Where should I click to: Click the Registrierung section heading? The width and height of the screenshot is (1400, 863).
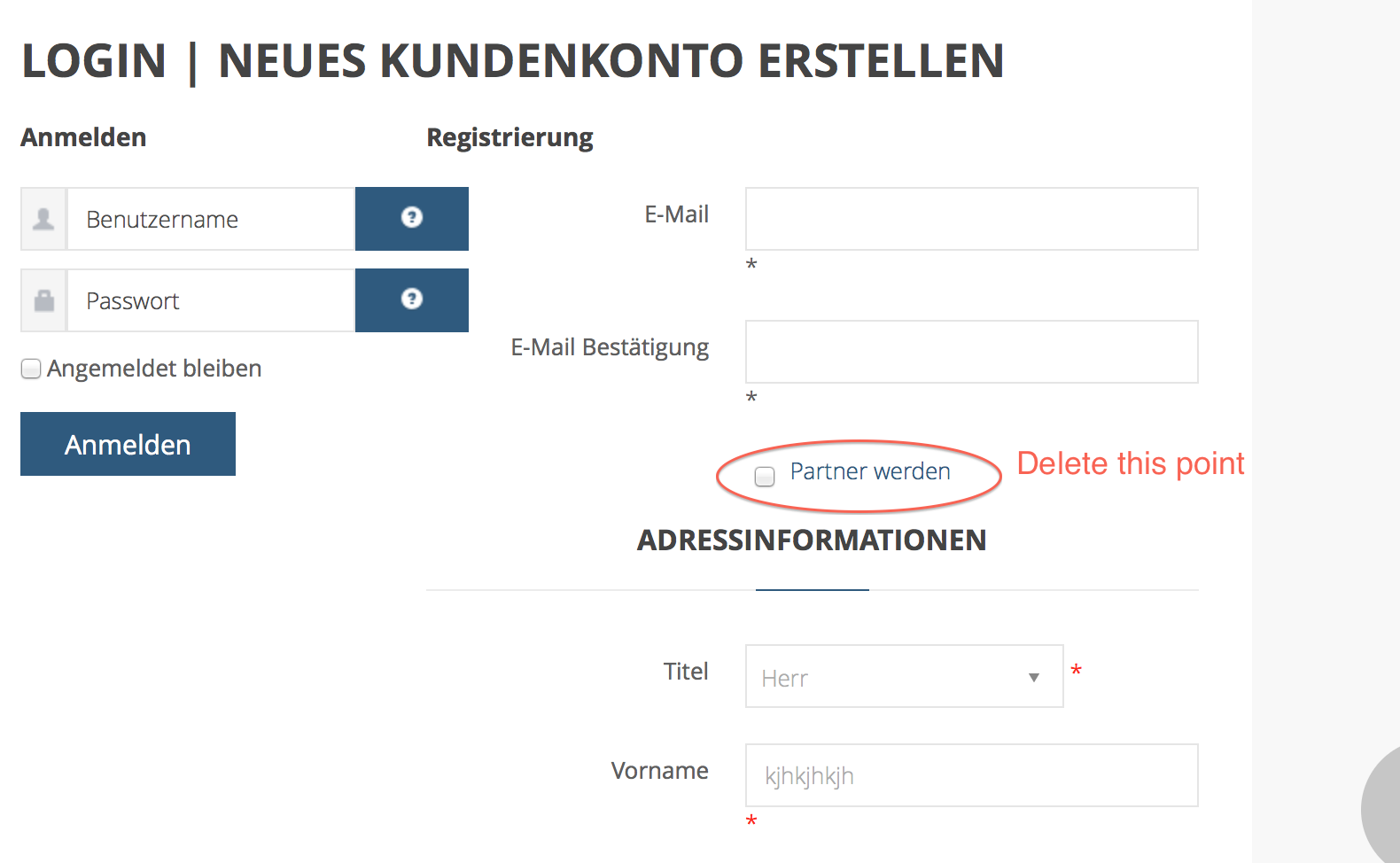click(509, 137)
